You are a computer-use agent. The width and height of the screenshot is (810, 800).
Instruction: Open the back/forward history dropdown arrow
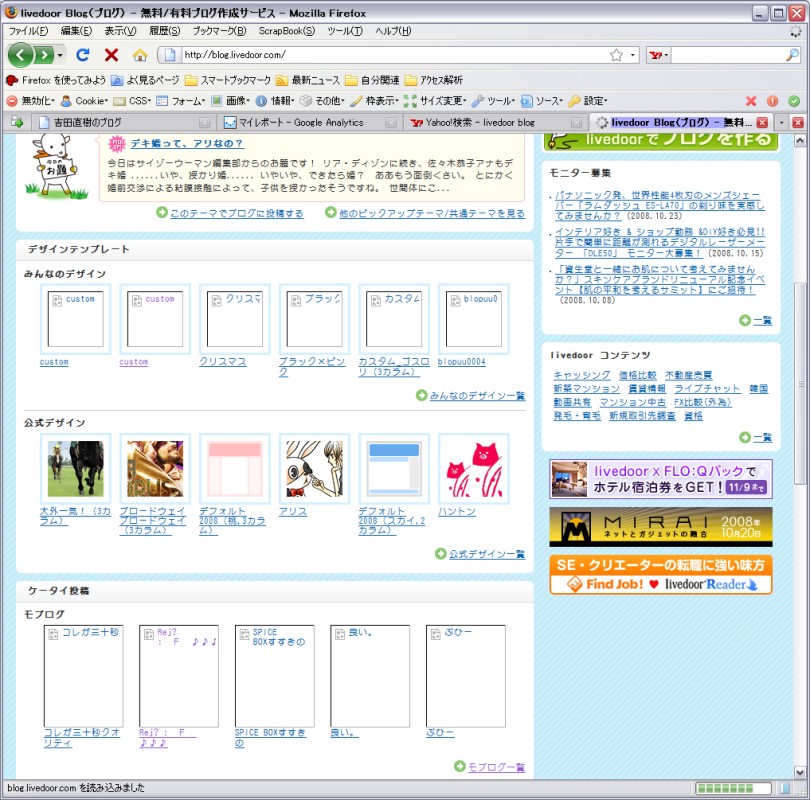pyautogui.click(x=60, y=55)
